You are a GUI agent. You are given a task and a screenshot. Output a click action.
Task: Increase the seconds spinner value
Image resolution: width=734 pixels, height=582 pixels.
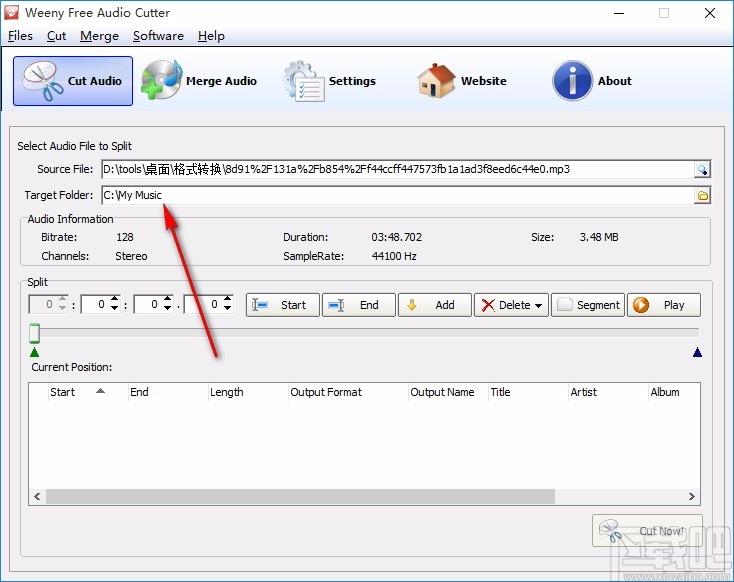(167, 299)
